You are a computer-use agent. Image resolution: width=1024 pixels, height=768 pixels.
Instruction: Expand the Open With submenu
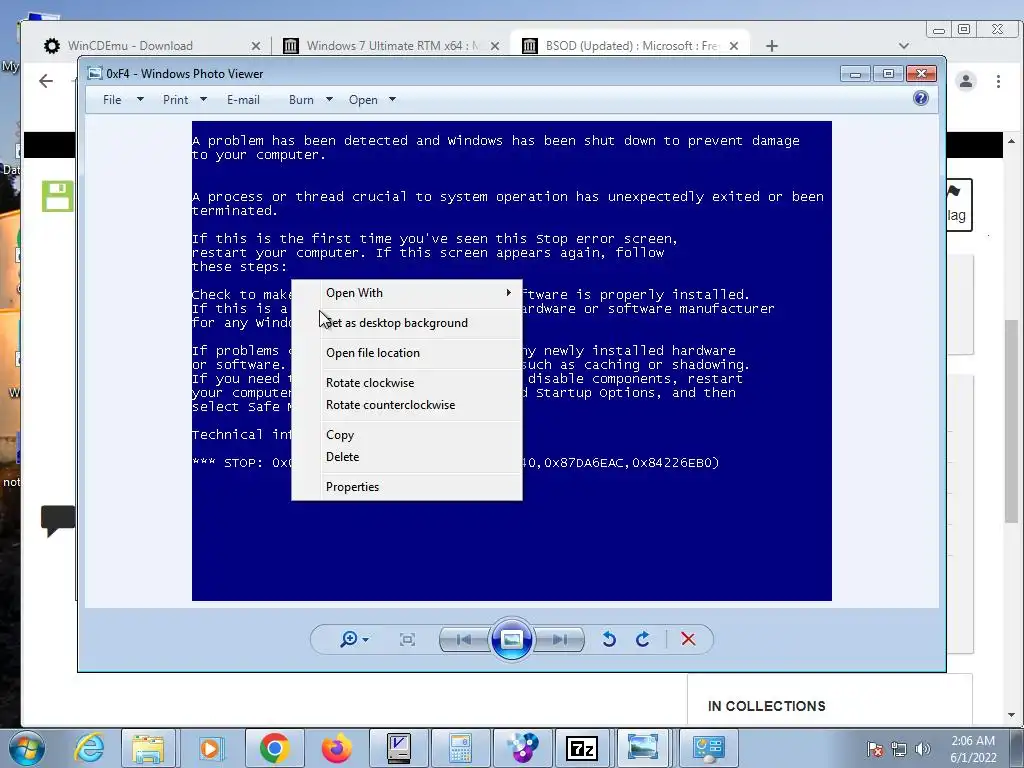407,293
